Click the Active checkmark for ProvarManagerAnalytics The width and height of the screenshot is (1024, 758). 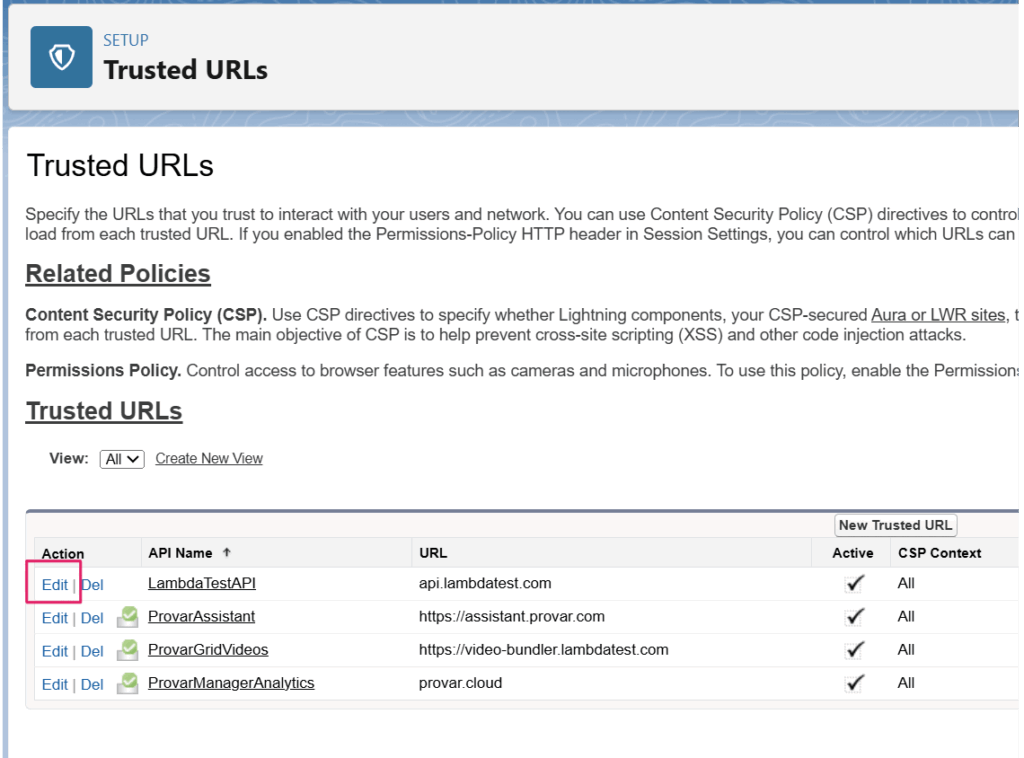tap(853, 684)
